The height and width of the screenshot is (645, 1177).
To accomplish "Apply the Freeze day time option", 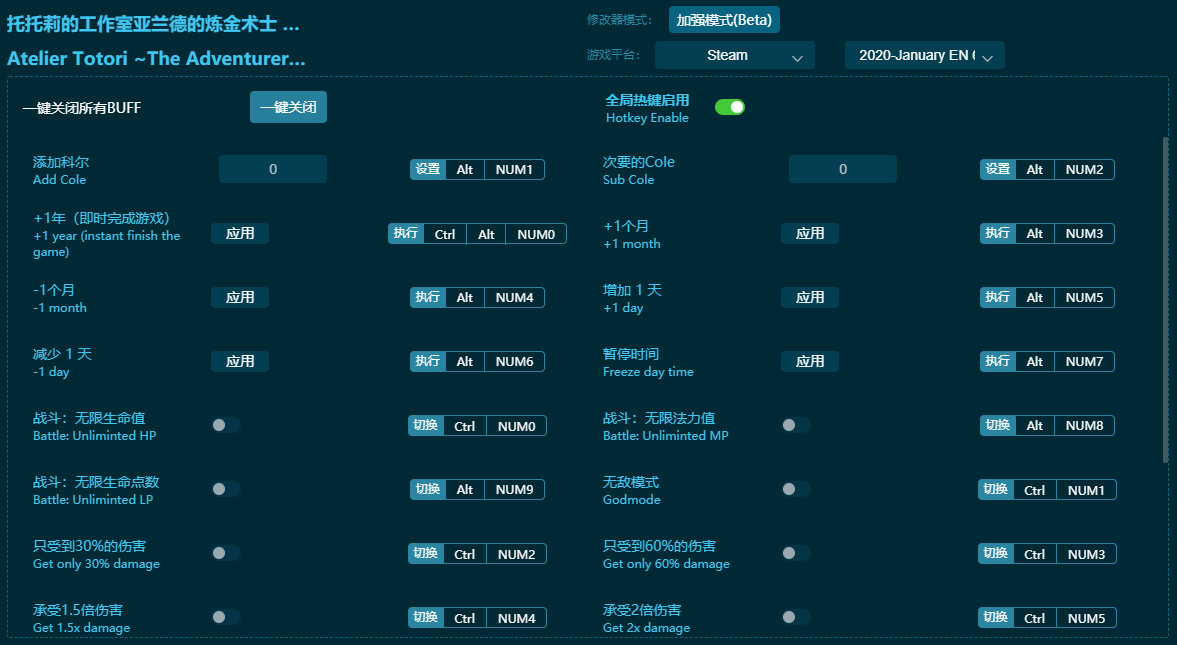I will (810, 361).
